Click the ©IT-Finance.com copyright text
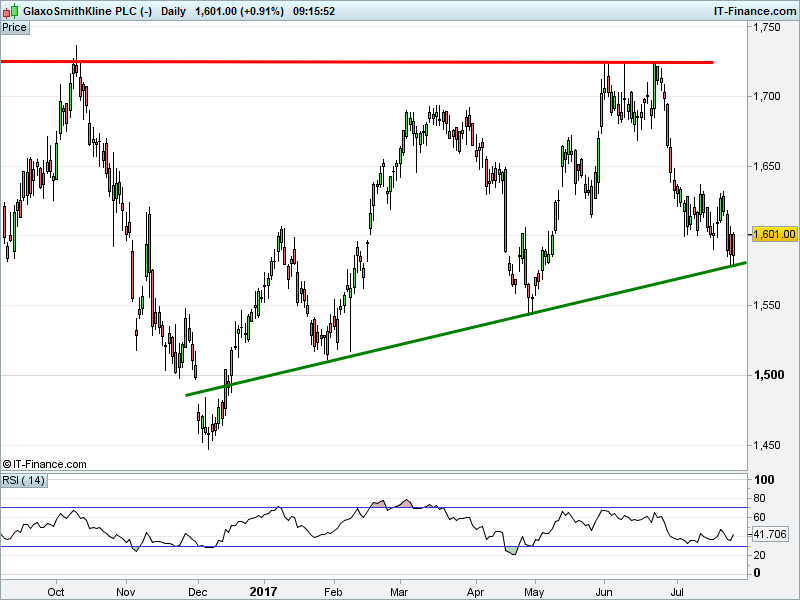This screenshot has width=800, height=600. click(x=44, y=464)
